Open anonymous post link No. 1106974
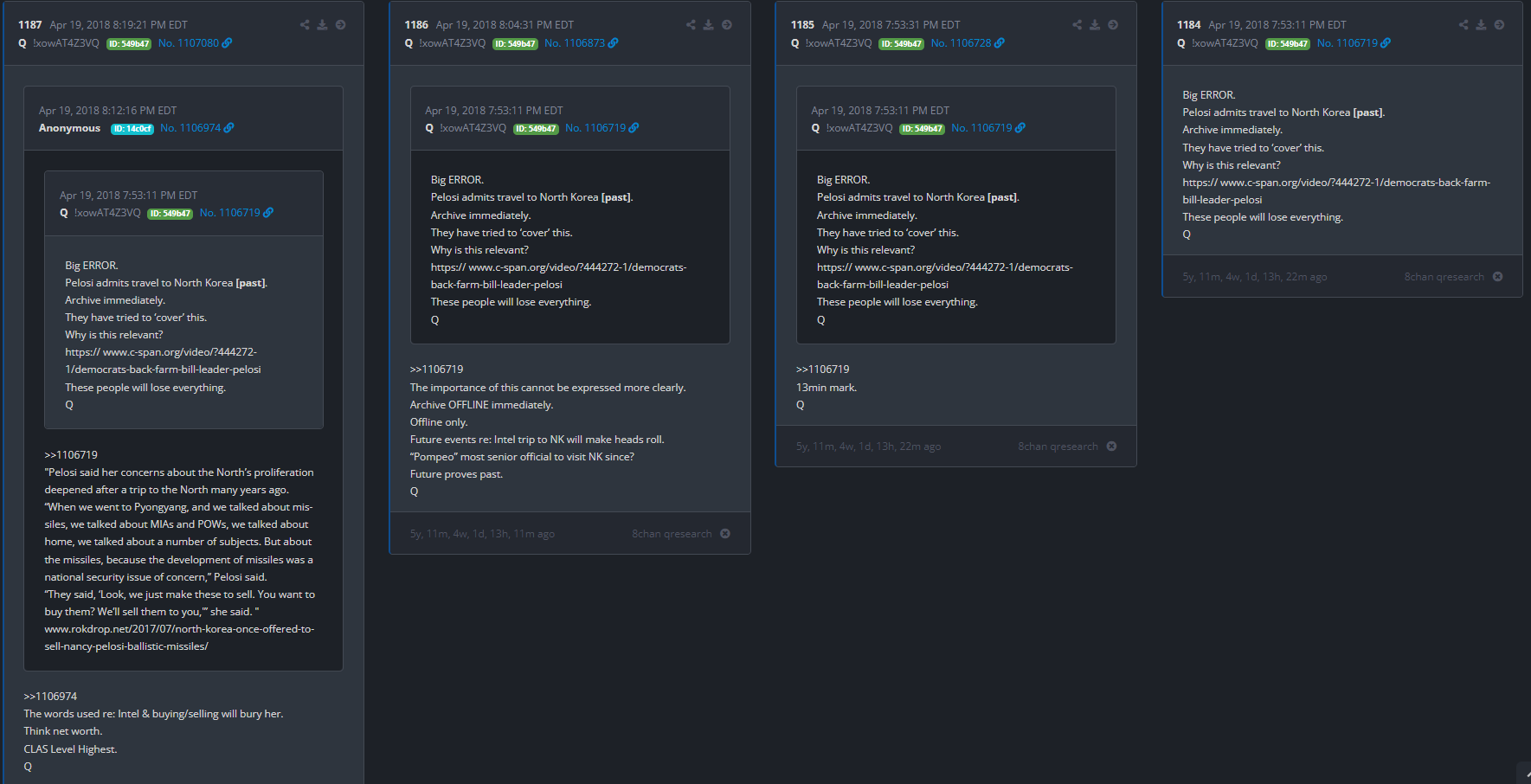The height and width of the screenshot is (784, 1531). (x=190, y=128)
